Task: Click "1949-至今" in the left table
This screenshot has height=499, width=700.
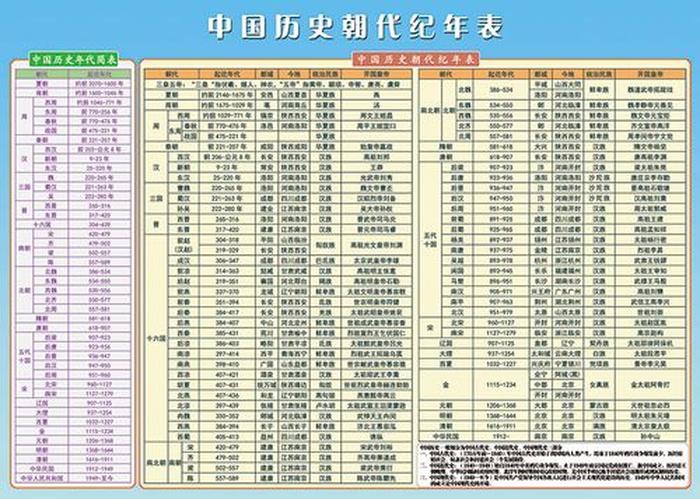Action: tap(100, 478)
